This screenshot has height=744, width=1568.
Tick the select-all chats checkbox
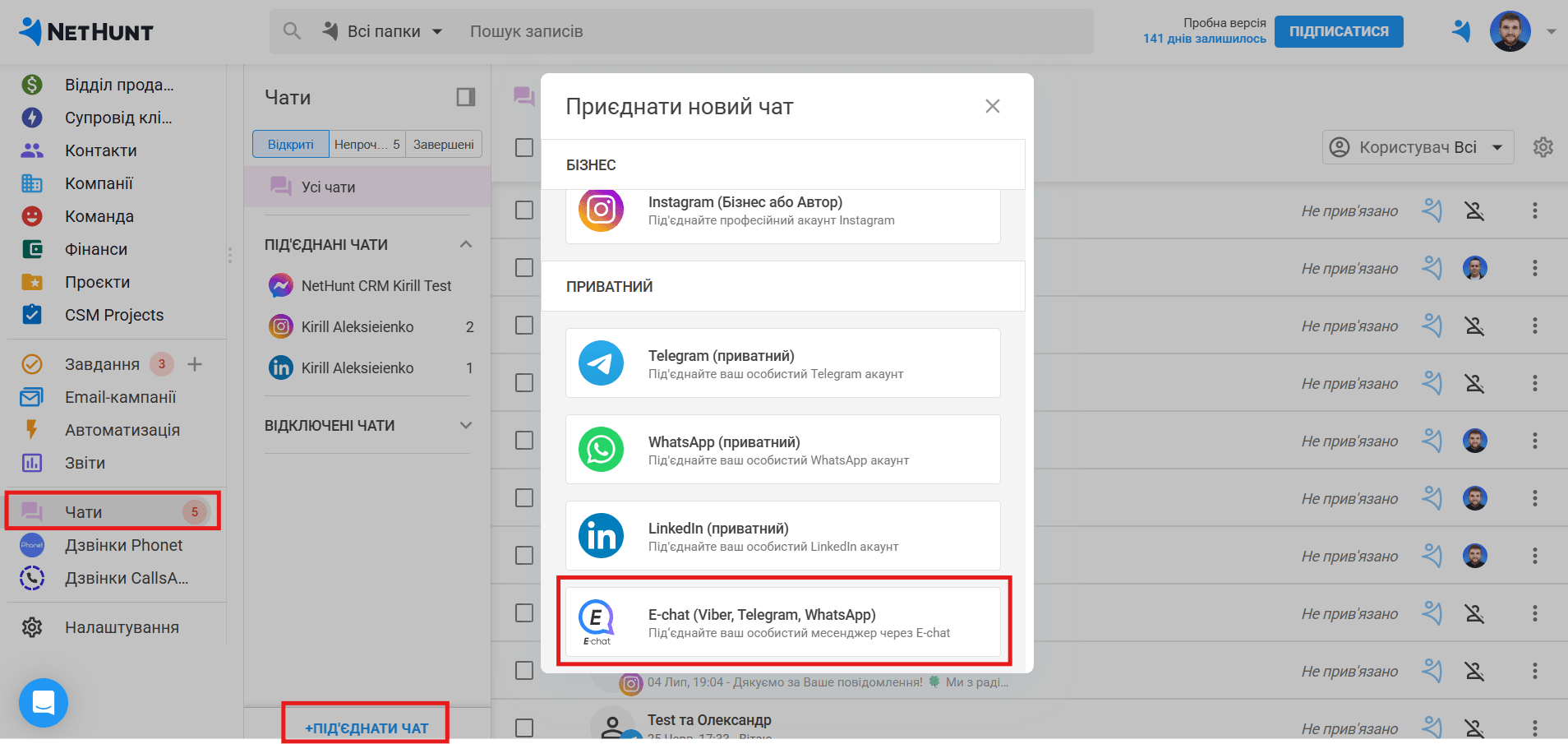524,147
